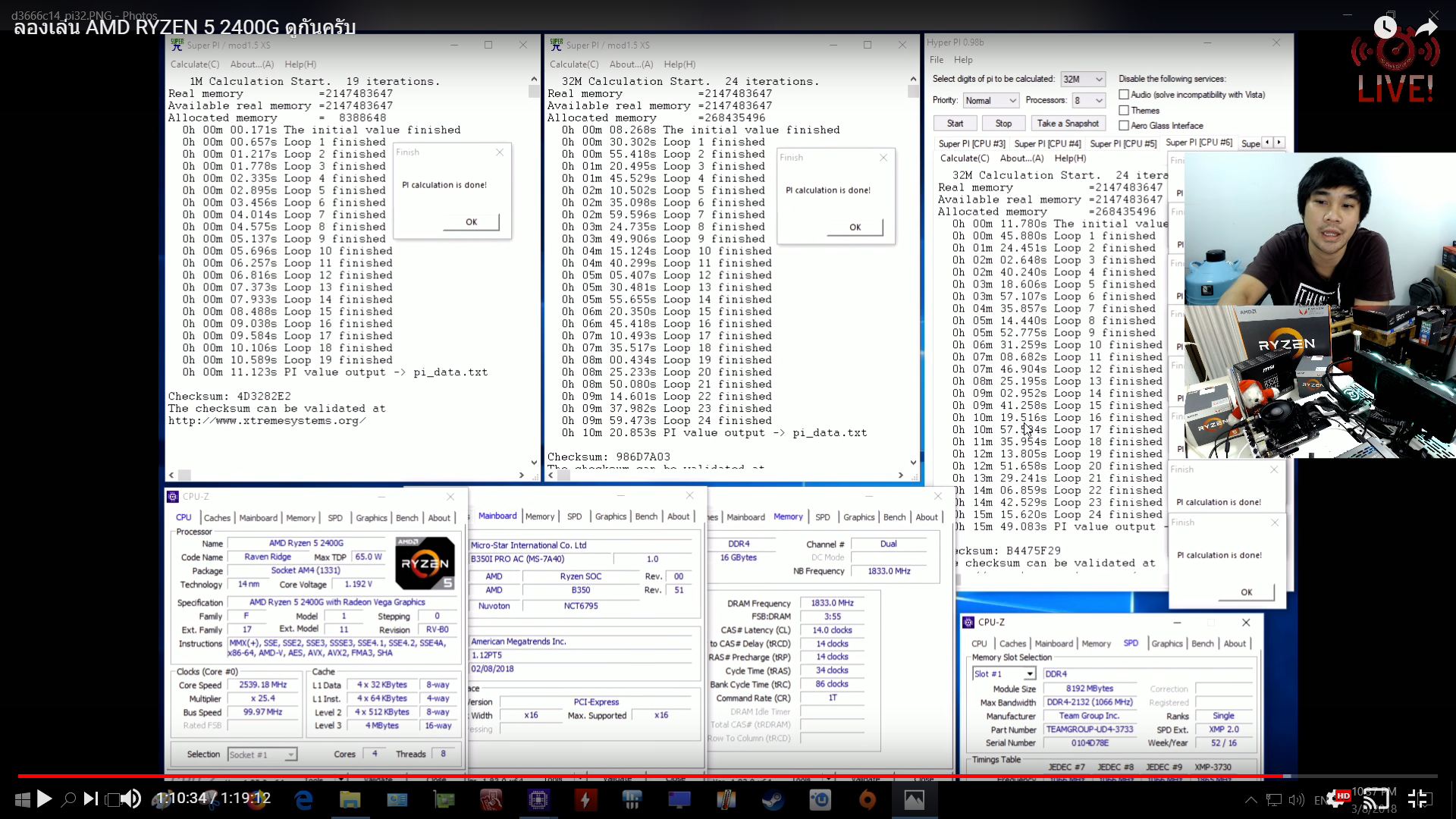1456x819 pixels.
Task: Enable Audio incompatibility with Vista checkbox
Action: coord(1124,95)
